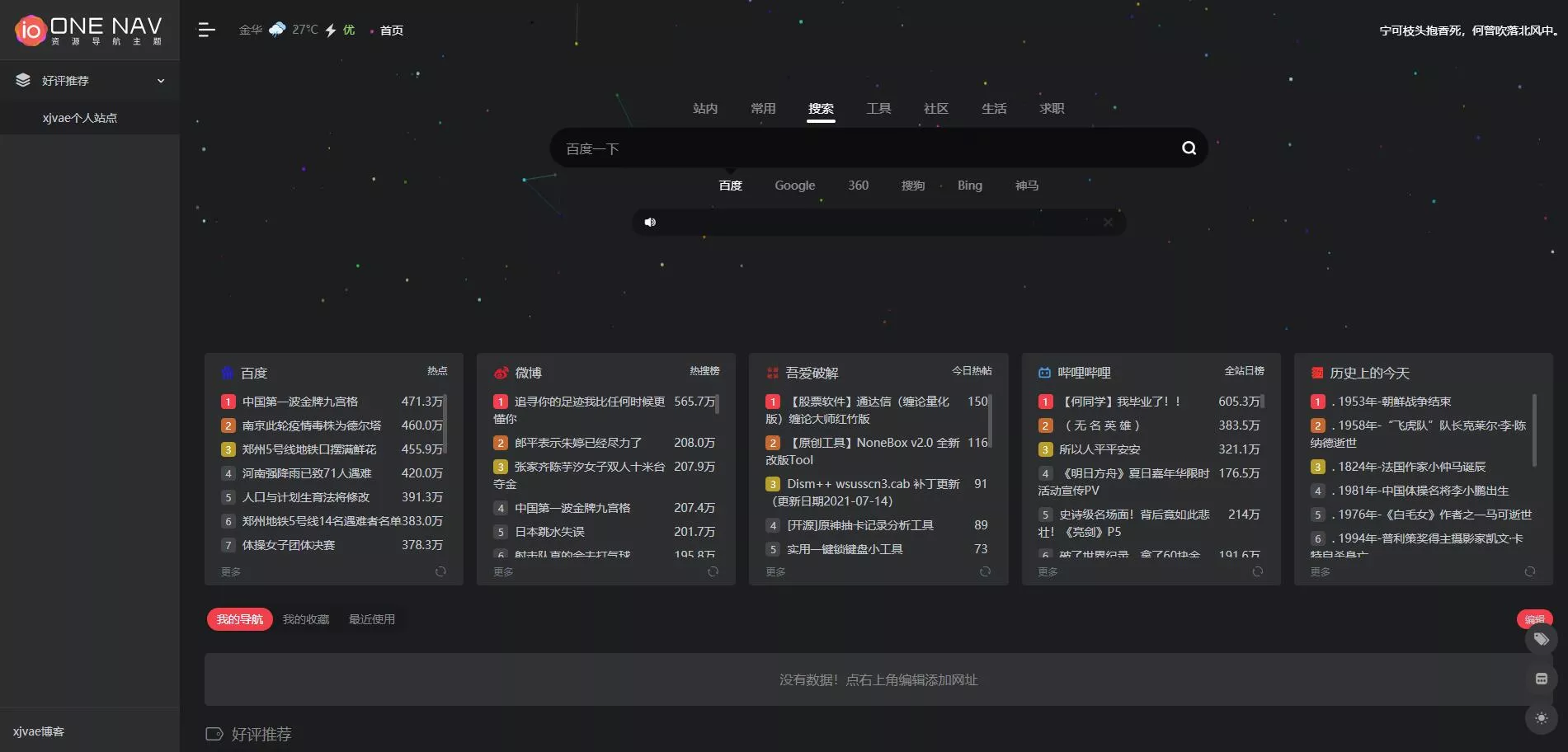
Task: Select Bing as the search engine
Action: pyautogui.click(x=969, y=186)
